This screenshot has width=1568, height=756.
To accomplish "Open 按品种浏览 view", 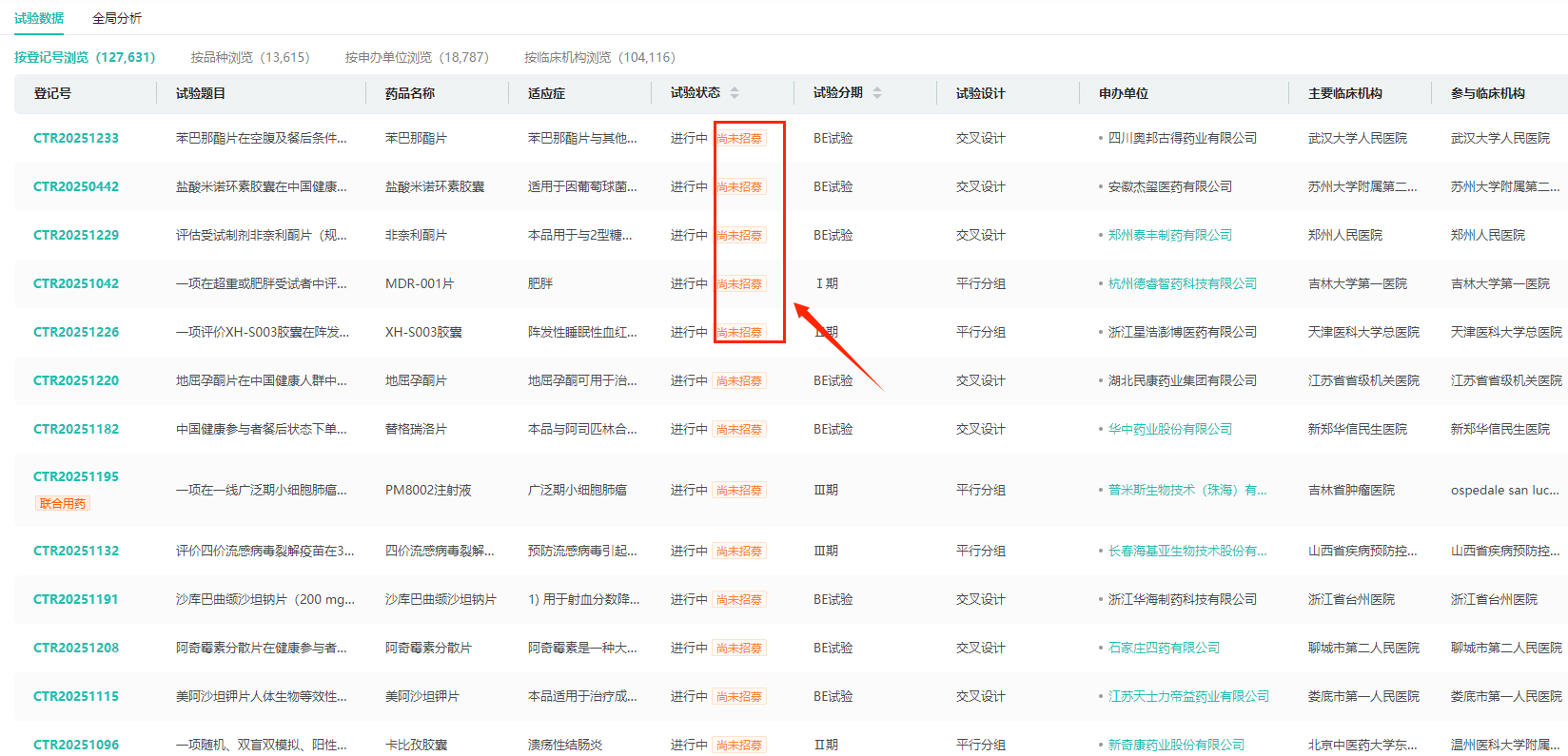I will point(249,57).
